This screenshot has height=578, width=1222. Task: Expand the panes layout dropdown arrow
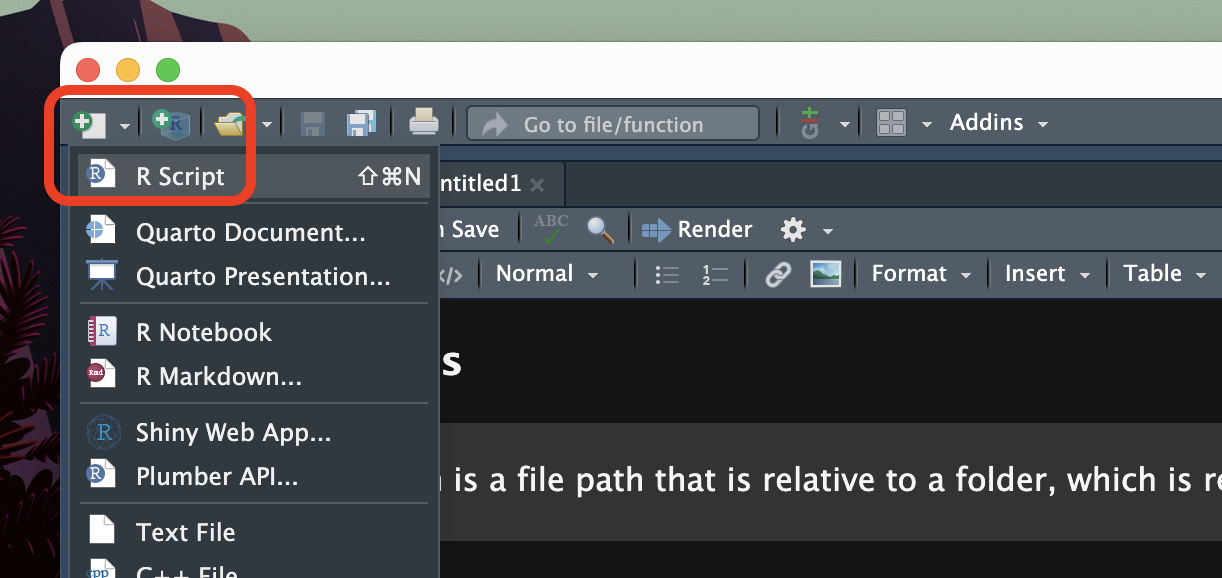(x=927, y=125)
